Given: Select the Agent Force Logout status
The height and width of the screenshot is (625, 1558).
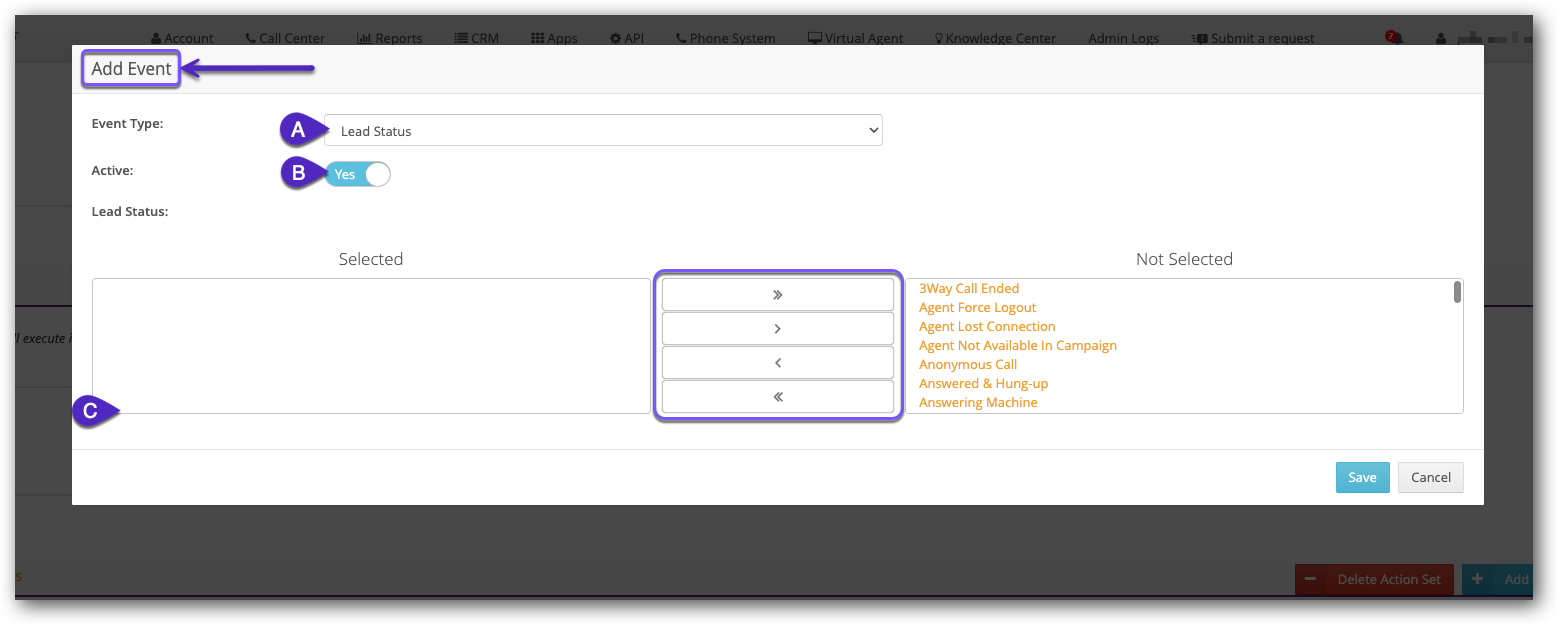Looking at the screenshot, I should pos(977,307).
